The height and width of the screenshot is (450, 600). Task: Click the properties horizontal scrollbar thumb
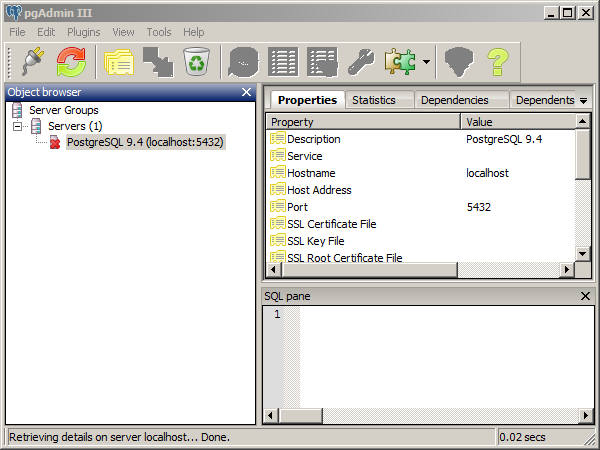pos(369,269)
